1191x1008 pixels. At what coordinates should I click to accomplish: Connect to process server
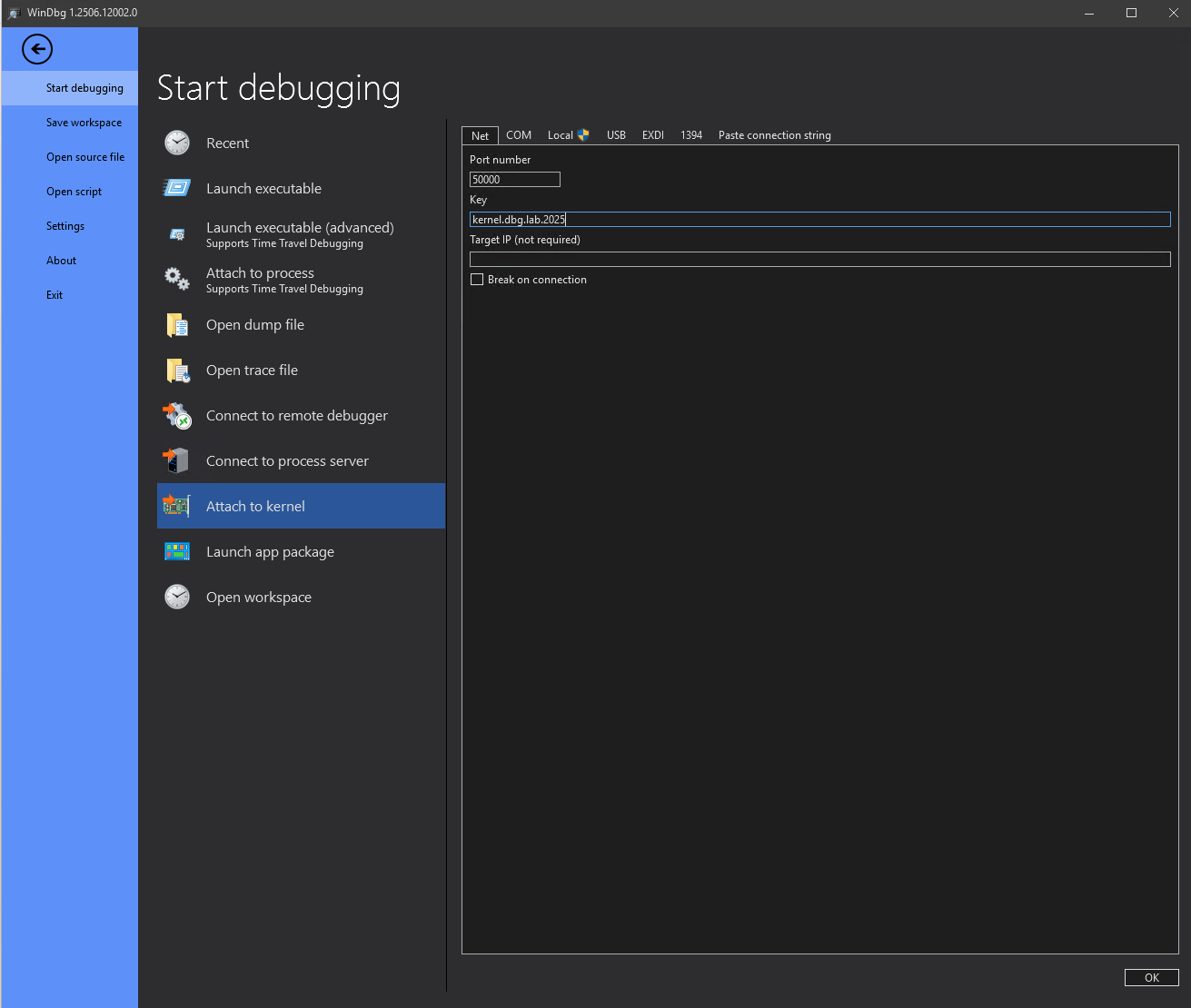point(287,460)
